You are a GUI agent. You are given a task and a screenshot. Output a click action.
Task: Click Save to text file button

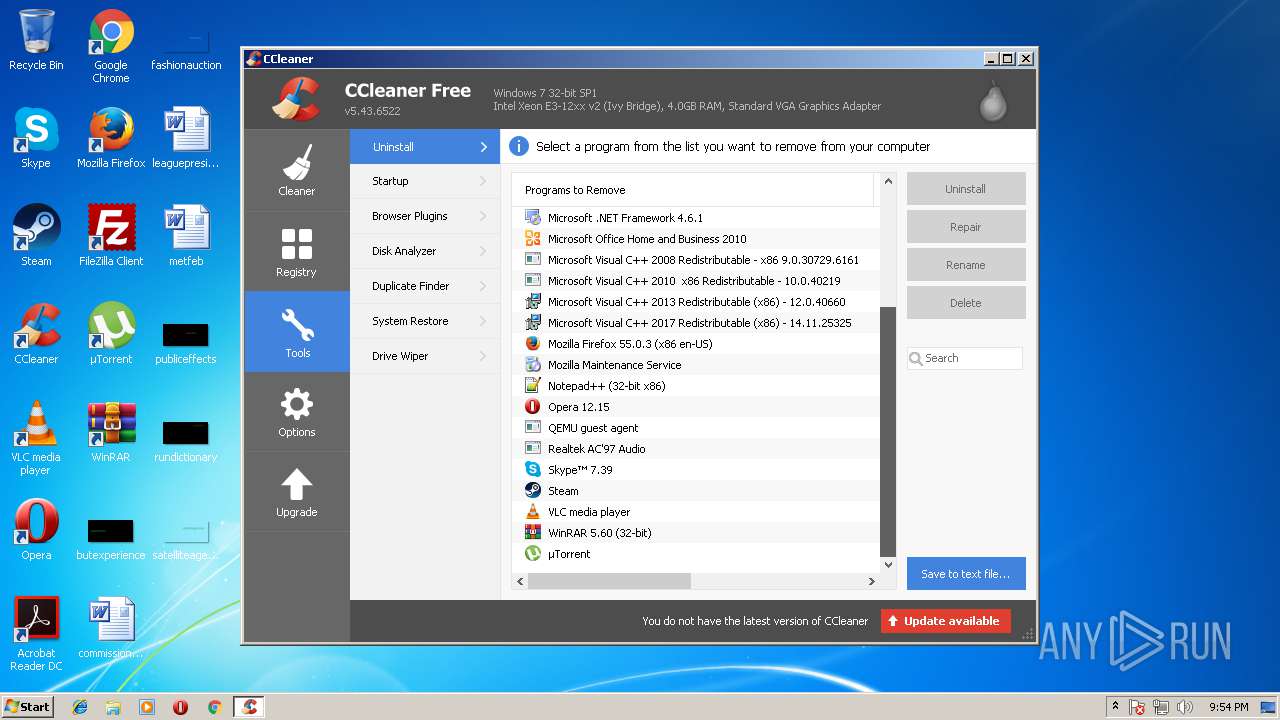(966, 574)
